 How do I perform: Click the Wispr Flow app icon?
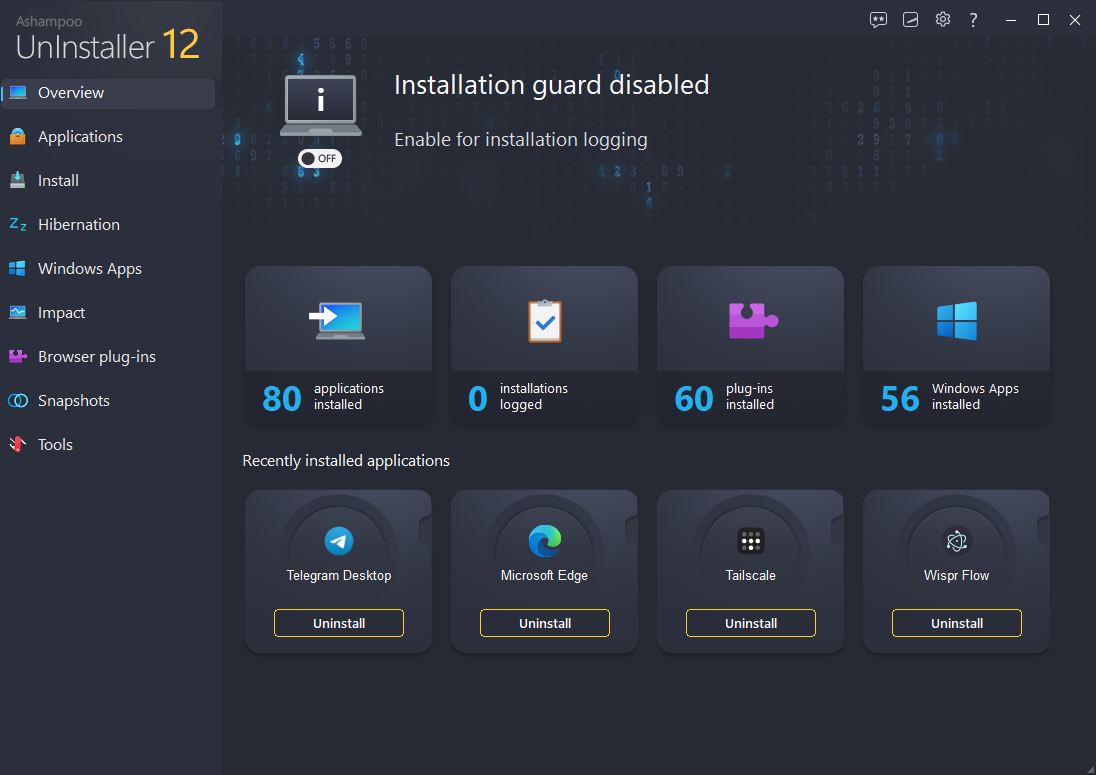[957, 541]
